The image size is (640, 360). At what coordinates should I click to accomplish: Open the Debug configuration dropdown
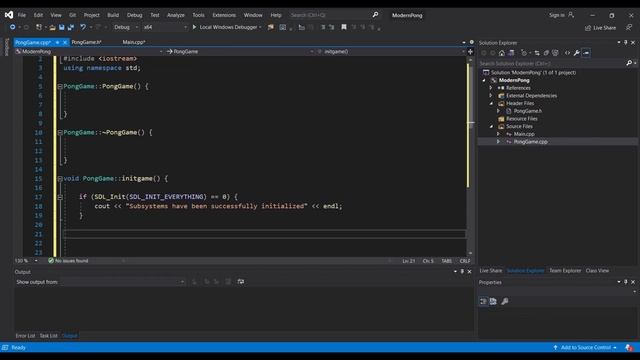(126, 27)
